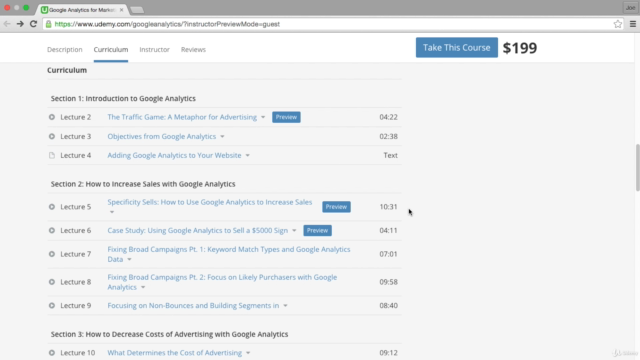Screen dimensions: 640x360
Task: Click the Lecture 7 row label
Action: [76, 254]
